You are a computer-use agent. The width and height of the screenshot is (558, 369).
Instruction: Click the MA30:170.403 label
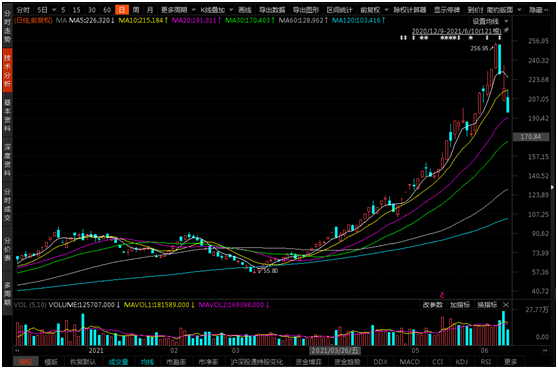click(x=250, y=21)
